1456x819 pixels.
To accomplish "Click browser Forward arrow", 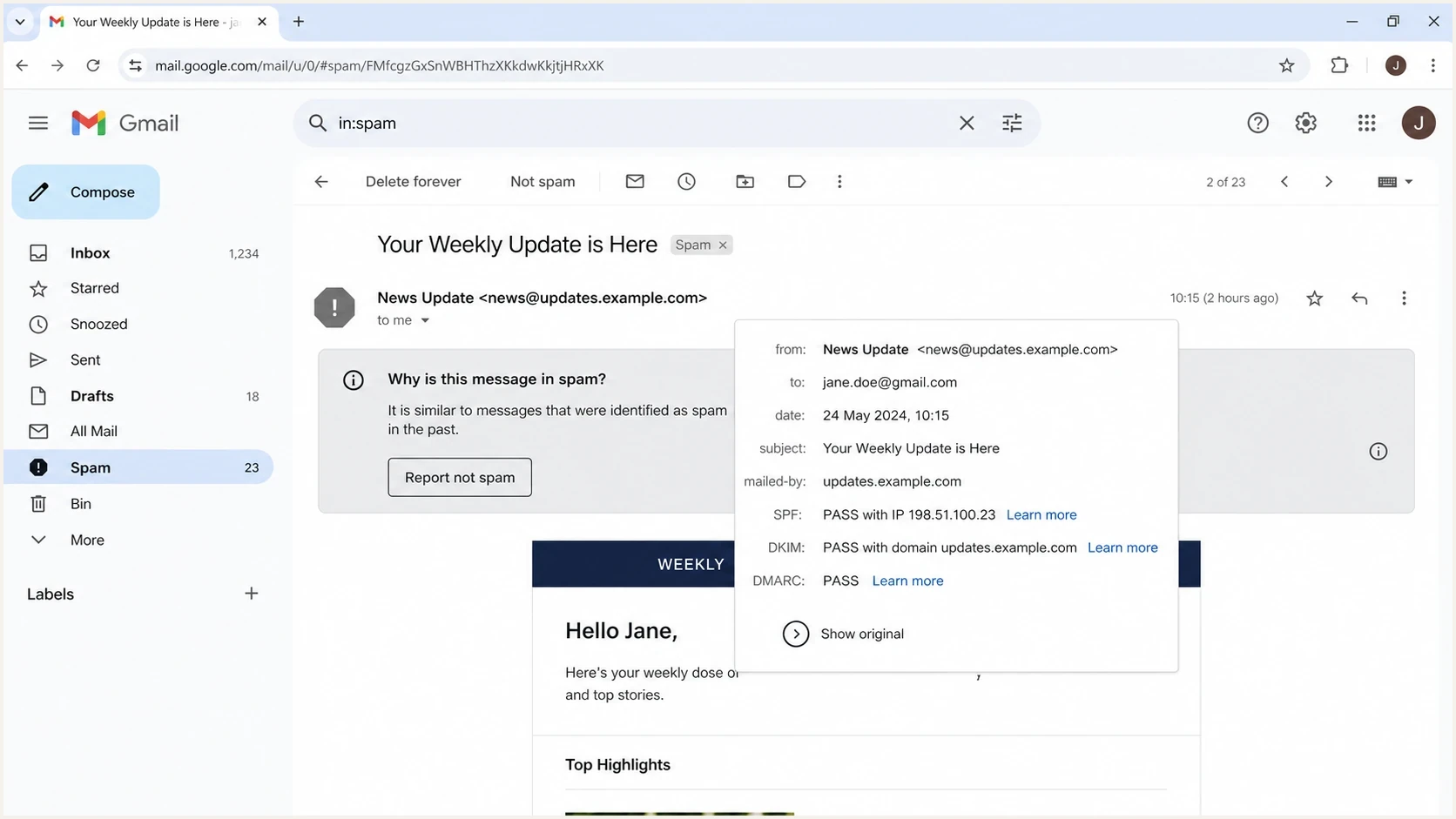I will (57, 65).
